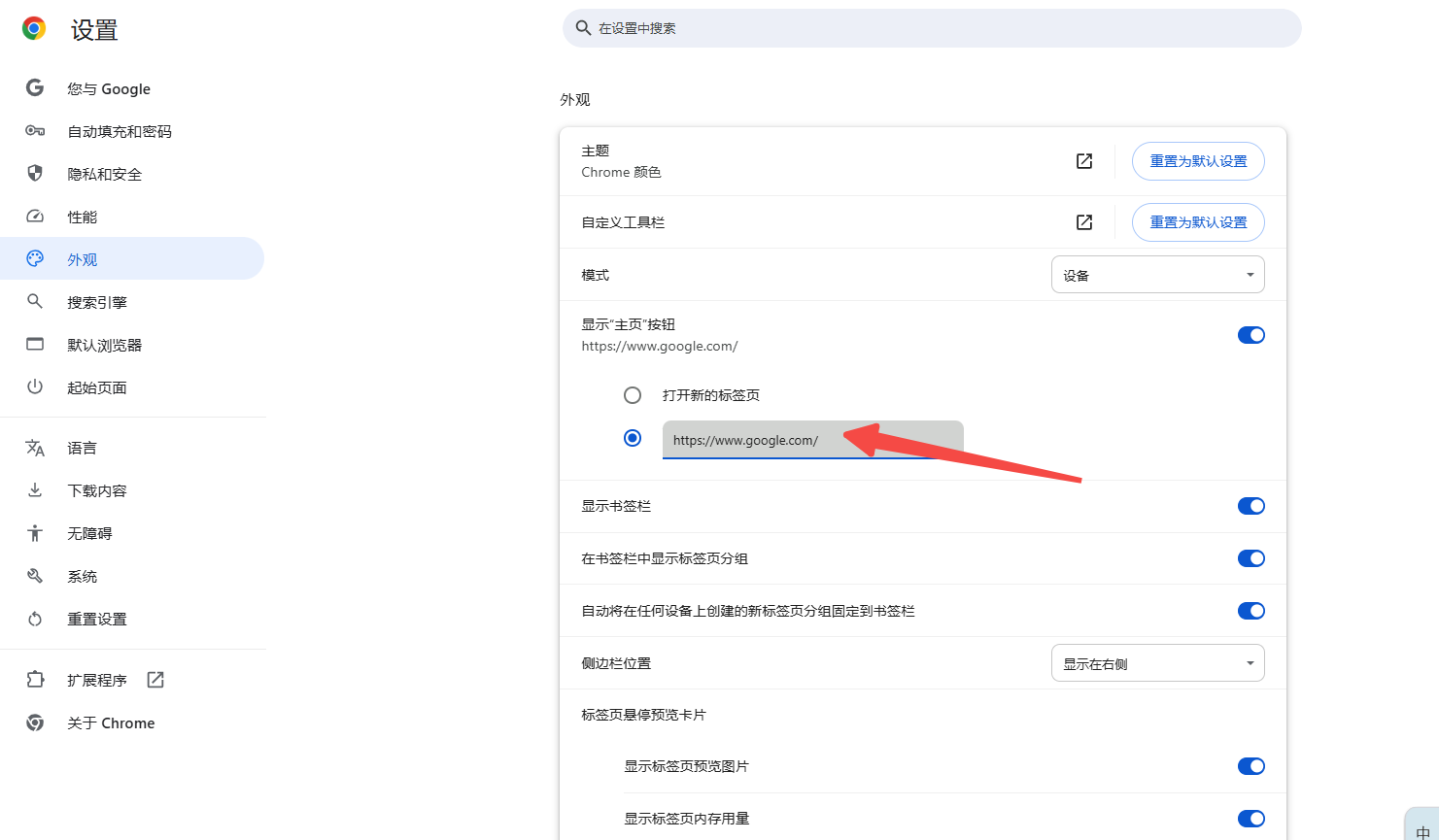The height and width of the screenshot is (840, 1439).
Task: Open 重置设置 section
Action: pos(132,619)
